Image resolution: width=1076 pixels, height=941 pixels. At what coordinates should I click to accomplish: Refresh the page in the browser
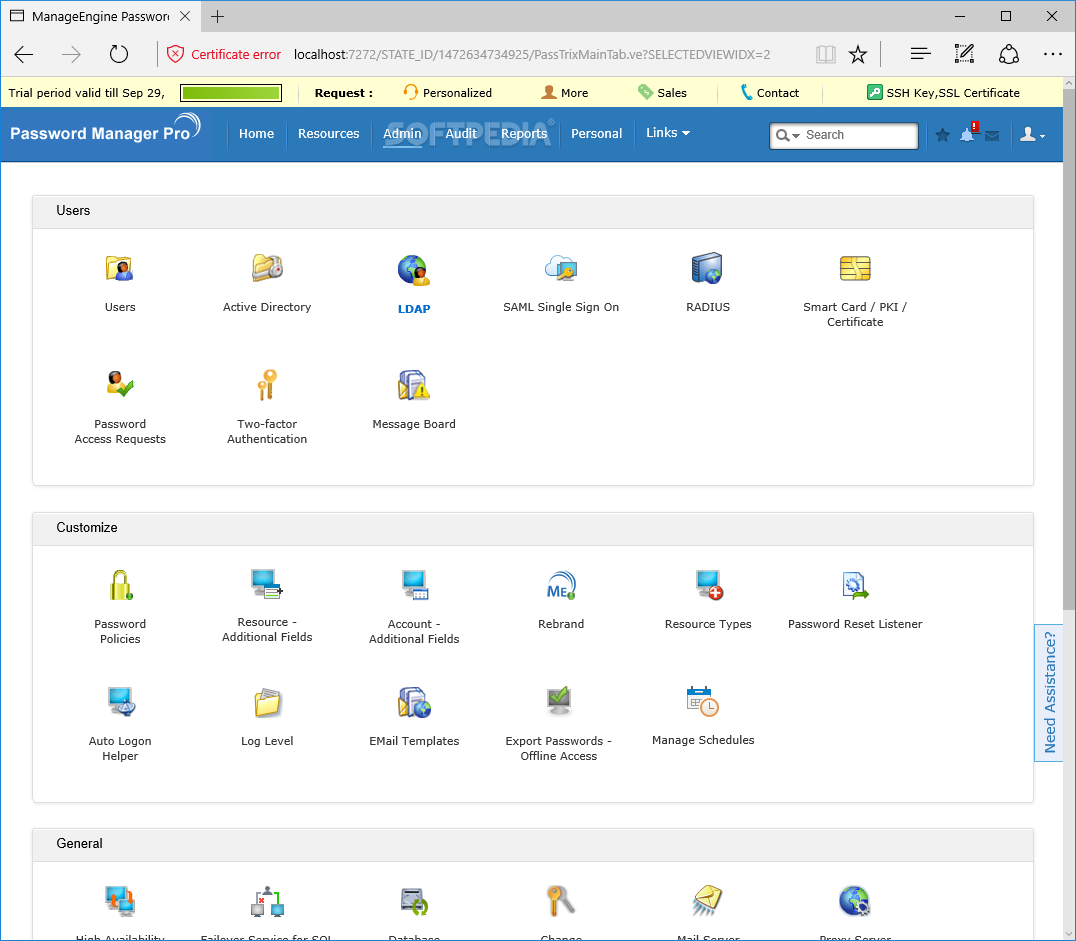[119, 54]
